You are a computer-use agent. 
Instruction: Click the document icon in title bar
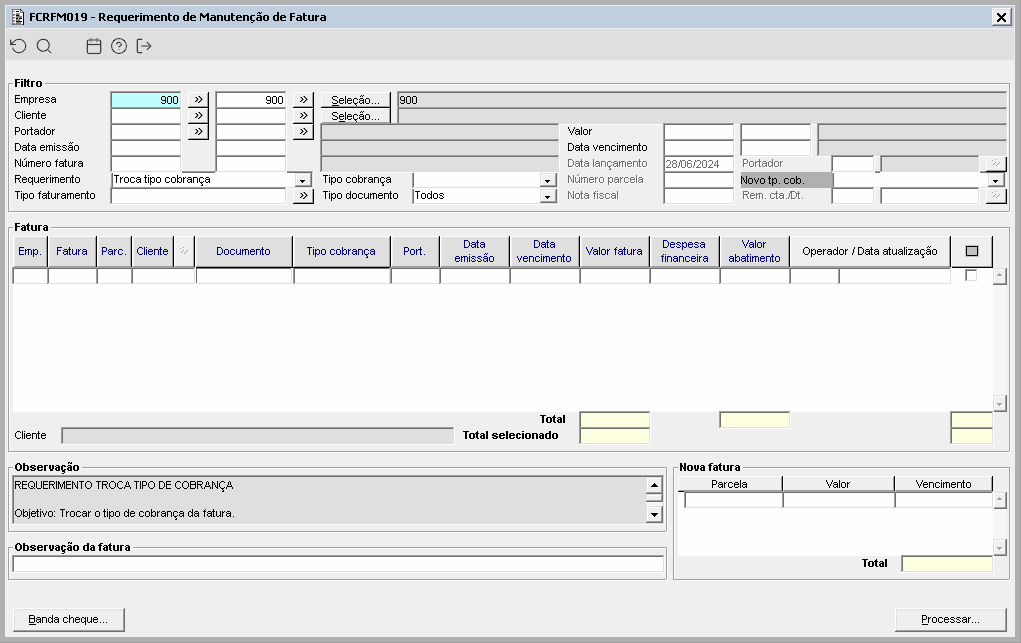pos(18,17)
